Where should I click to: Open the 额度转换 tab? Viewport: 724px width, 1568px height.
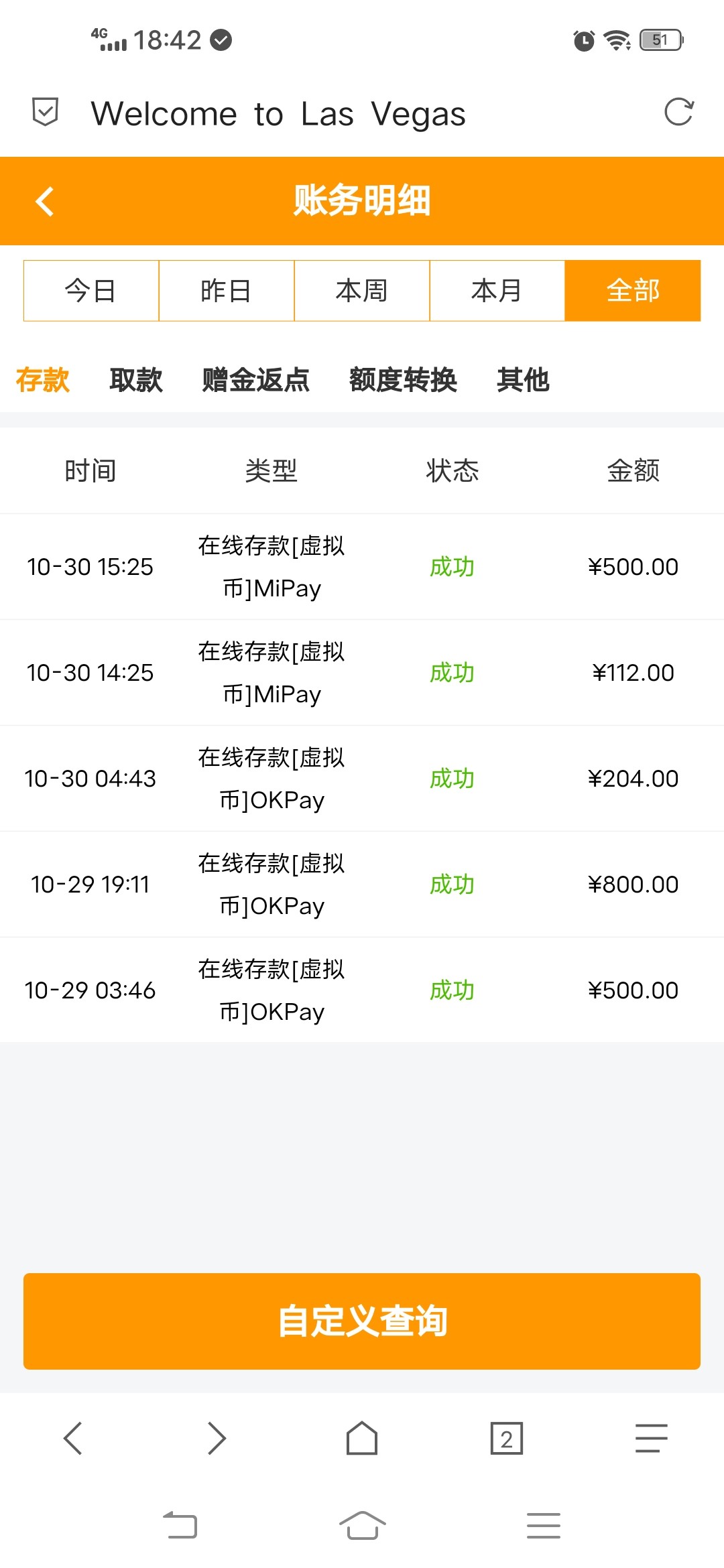pyautogui.click(x=403, y=380)
